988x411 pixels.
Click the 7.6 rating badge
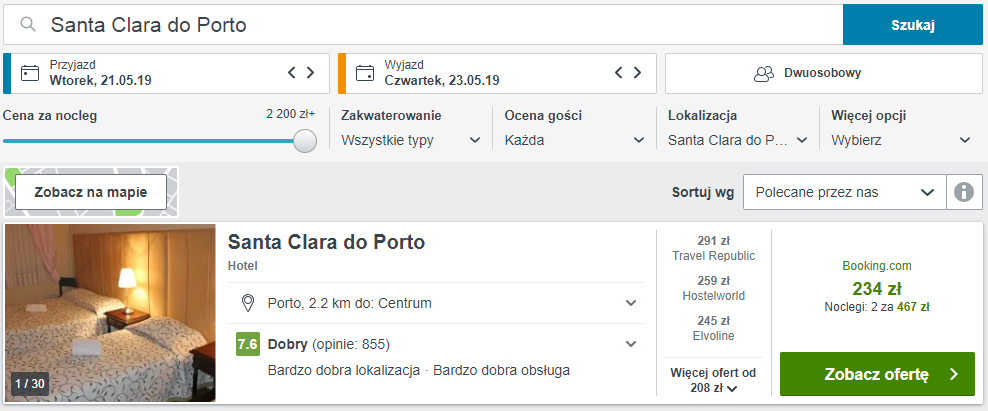(x=248, y=344)
